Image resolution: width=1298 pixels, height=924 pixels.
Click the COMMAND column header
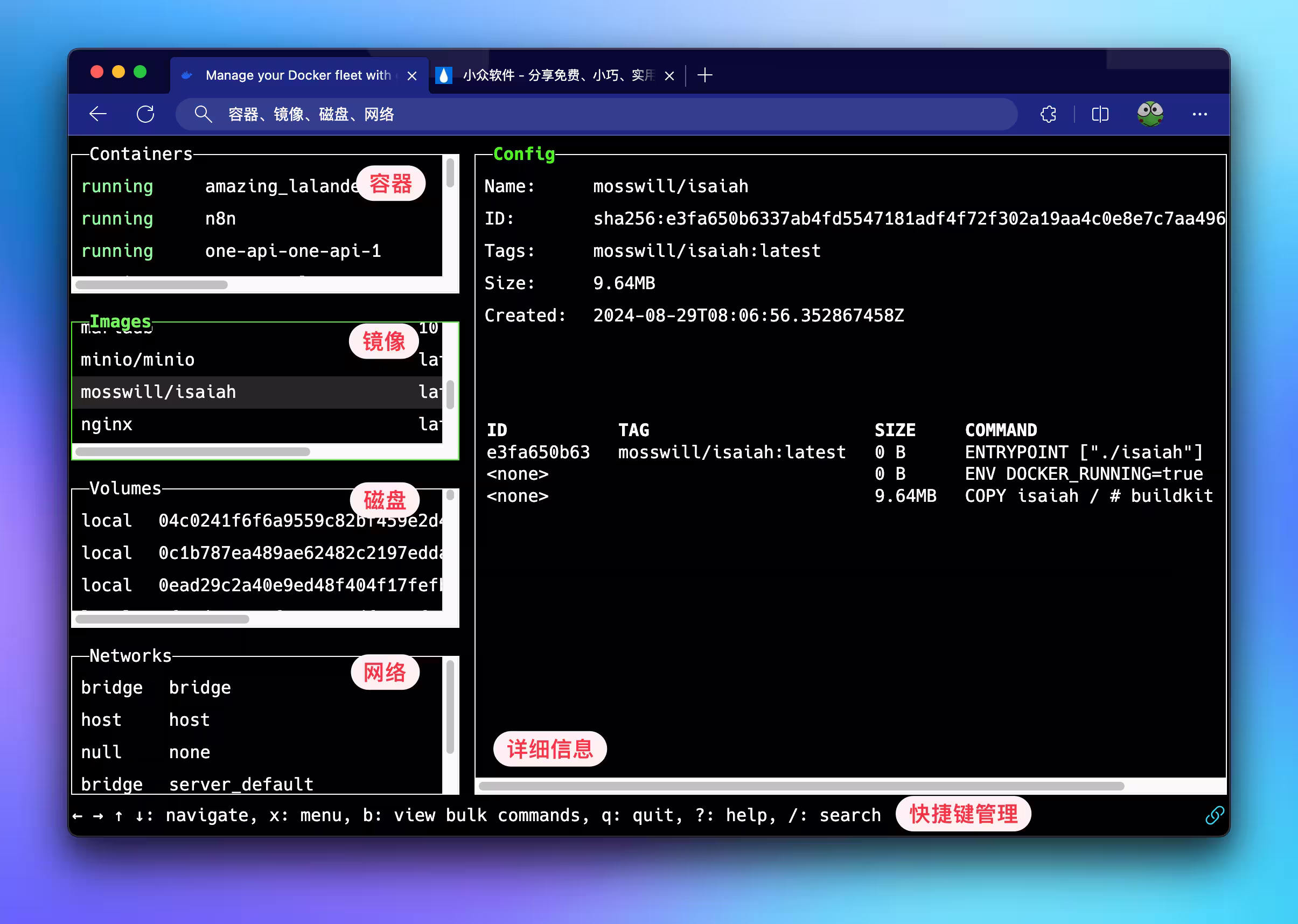(x=1001, y=430)
